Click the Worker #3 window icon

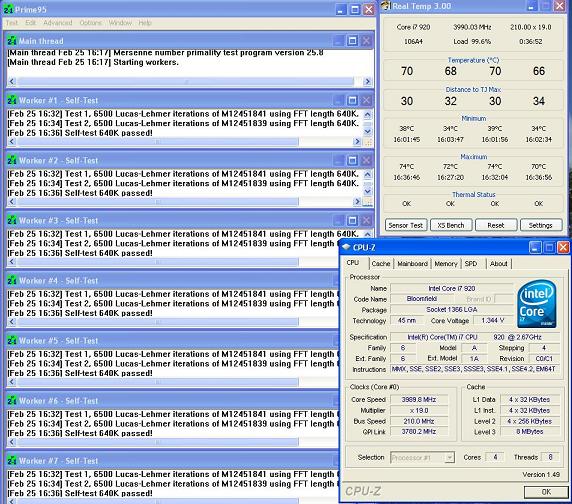(x=12, y=221)
